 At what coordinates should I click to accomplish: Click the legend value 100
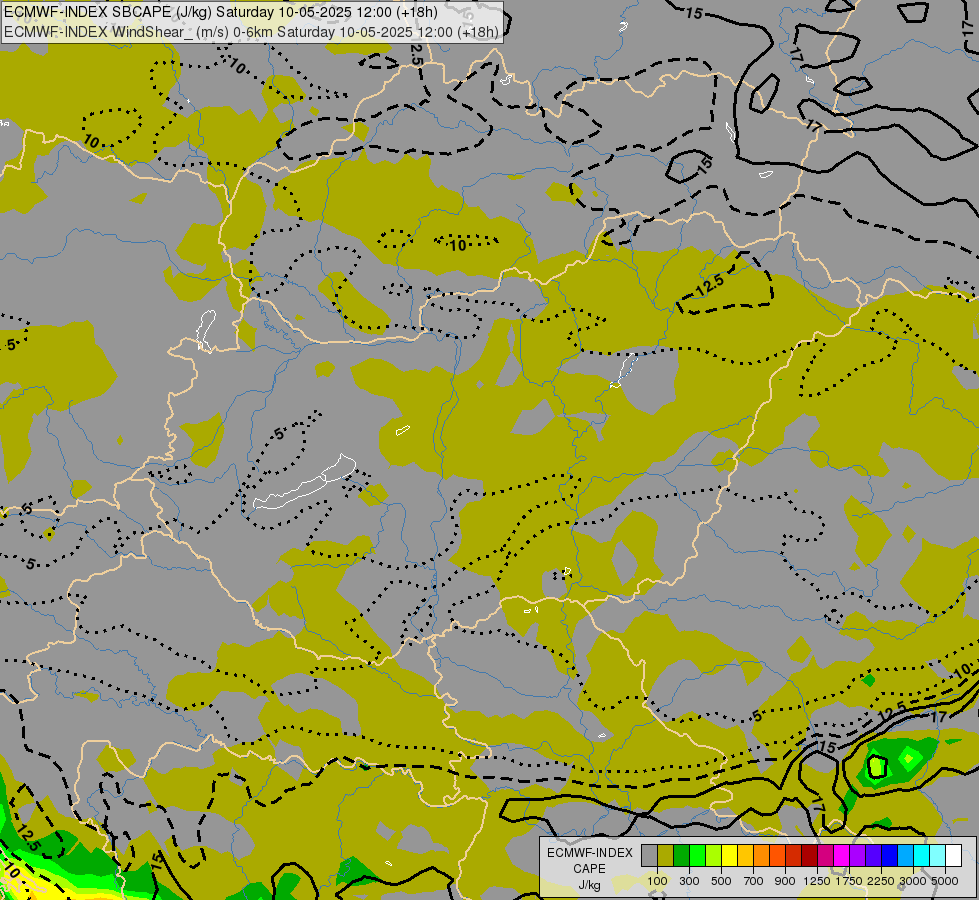tap(657, 881)
